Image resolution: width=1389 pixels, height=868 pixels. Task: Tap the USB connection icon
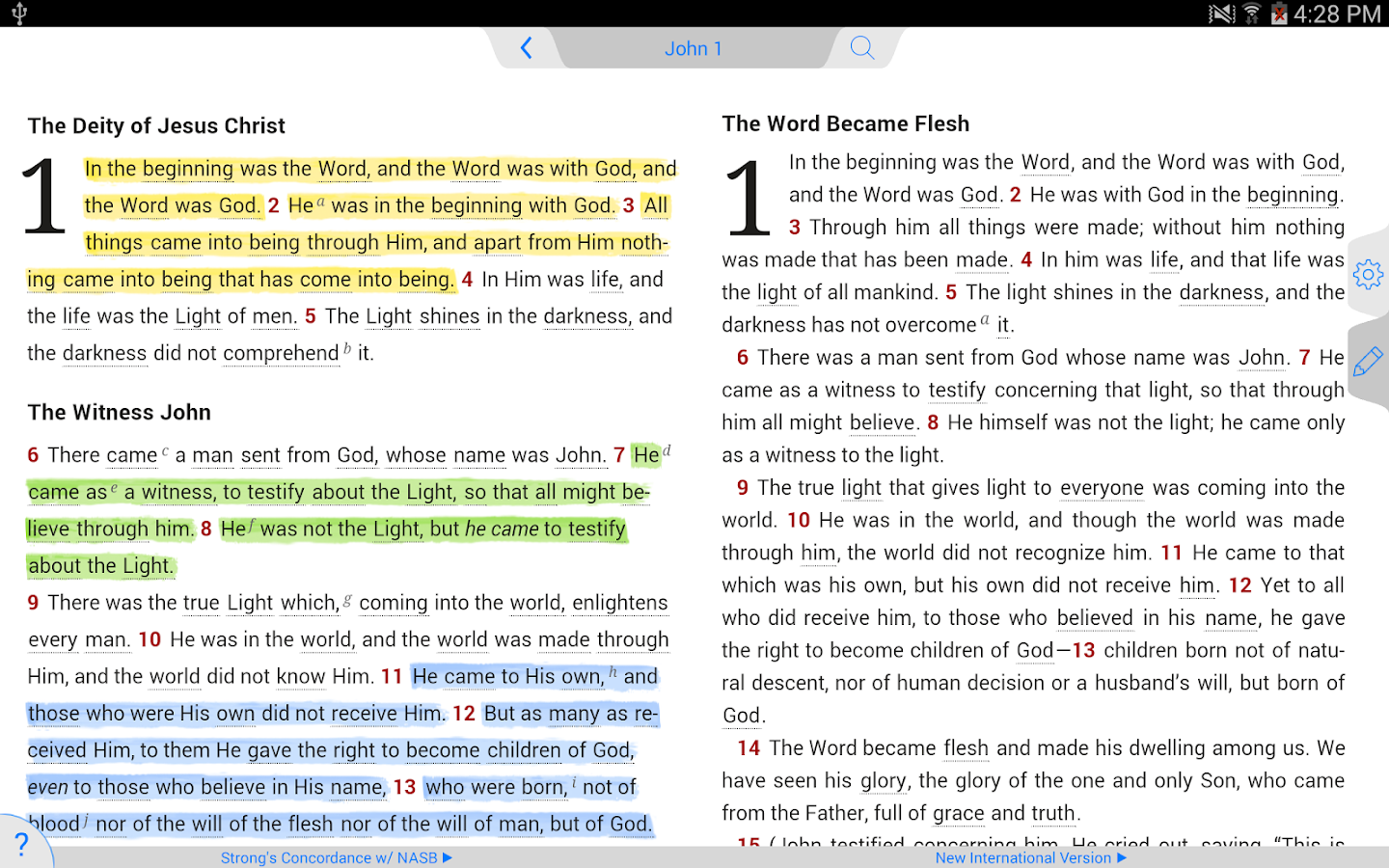click(x=19, y=14)
